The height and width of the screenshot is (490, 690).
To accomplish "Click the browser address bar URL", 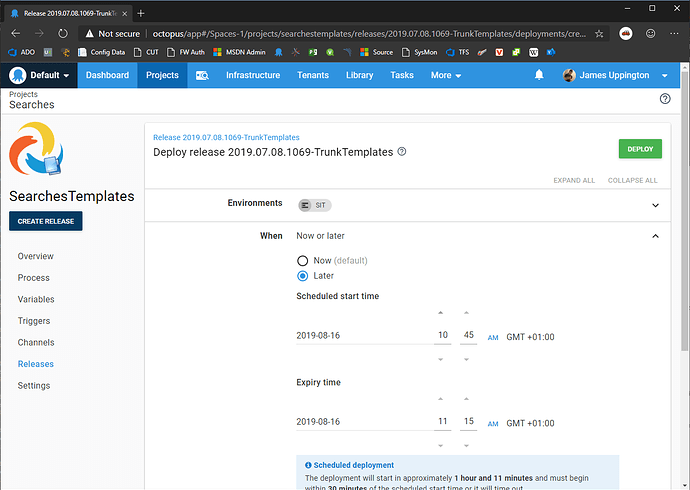I will coord(369,33).
